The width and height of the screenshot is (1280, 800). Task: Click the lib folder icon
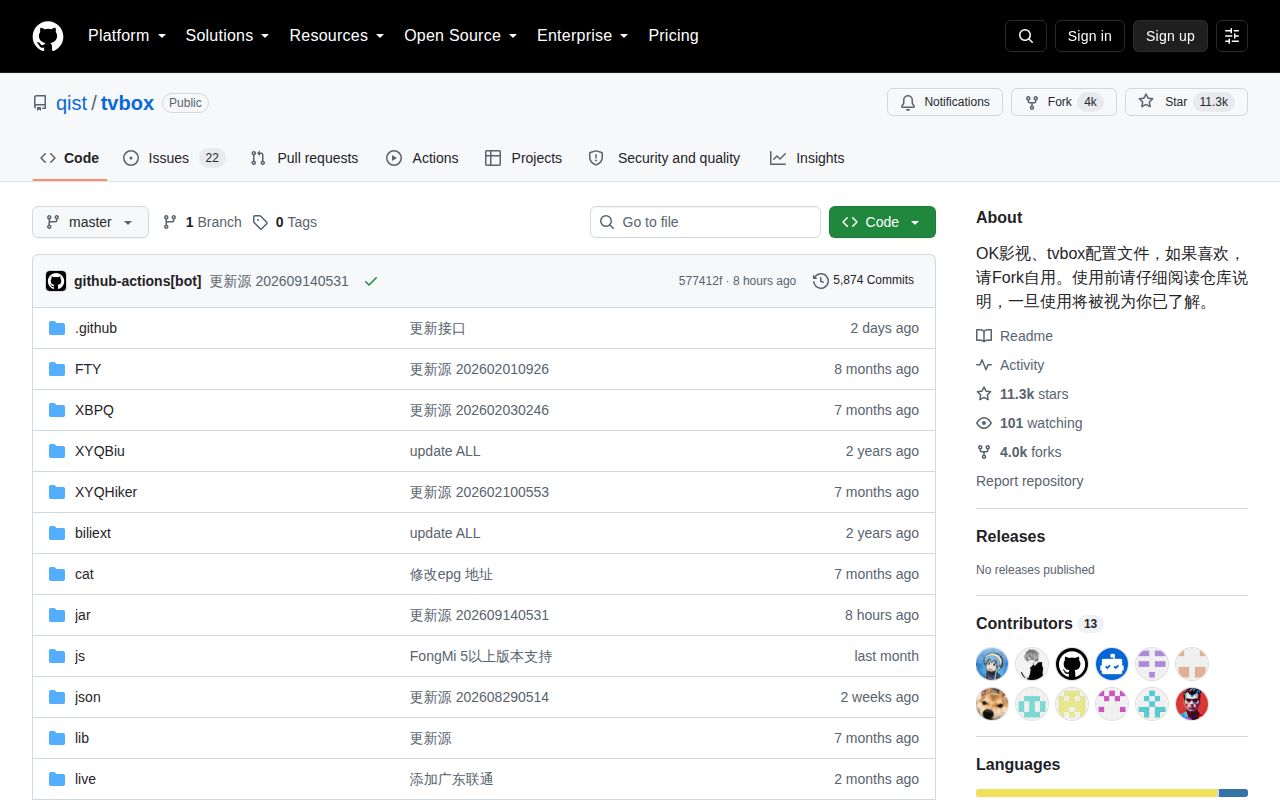coord(57,738)
